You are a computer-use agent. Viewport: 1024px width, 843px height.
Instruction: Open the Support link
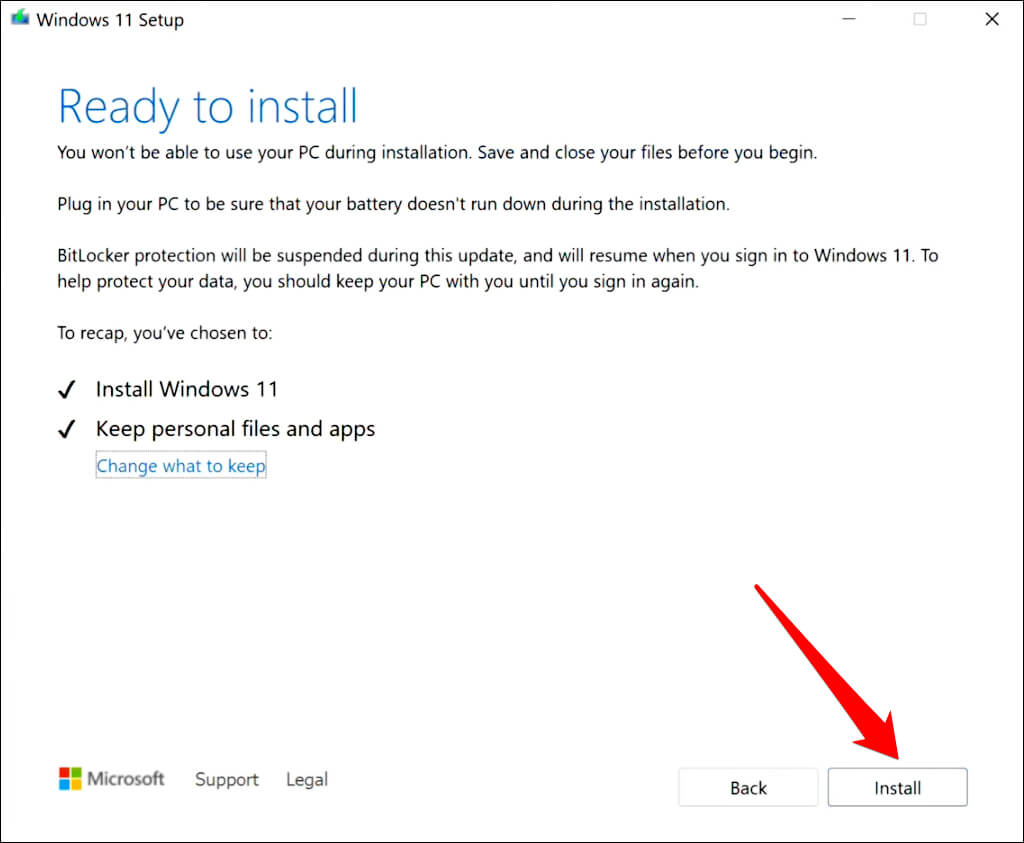226,779
